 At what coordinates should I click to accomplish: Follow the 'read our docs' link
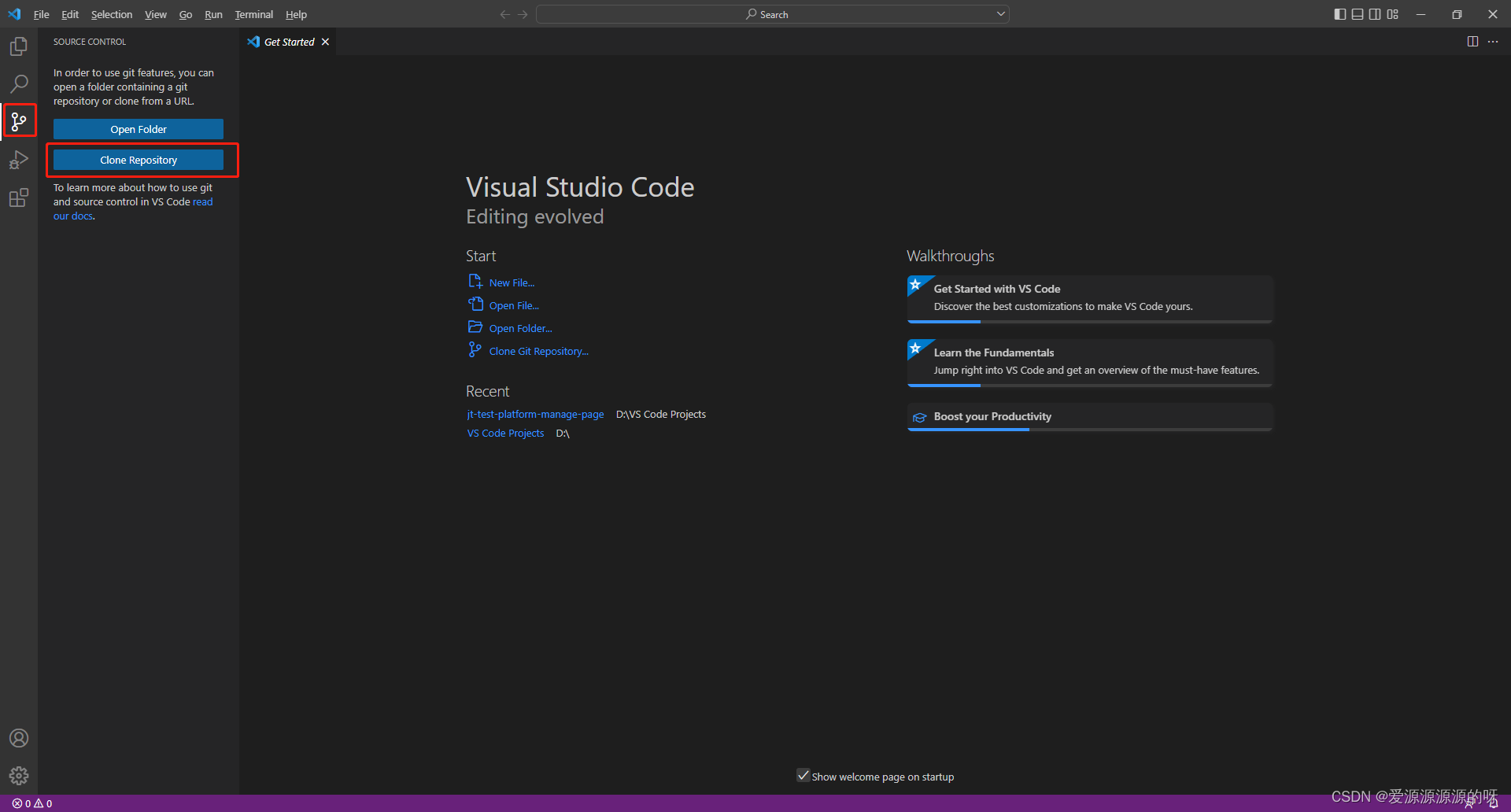[203, 202]
